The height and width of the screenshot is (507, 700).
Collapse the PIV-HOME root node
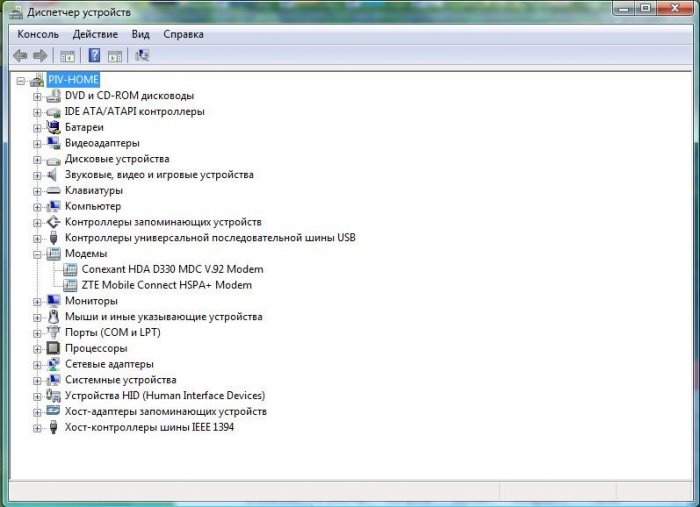(22, 80)
